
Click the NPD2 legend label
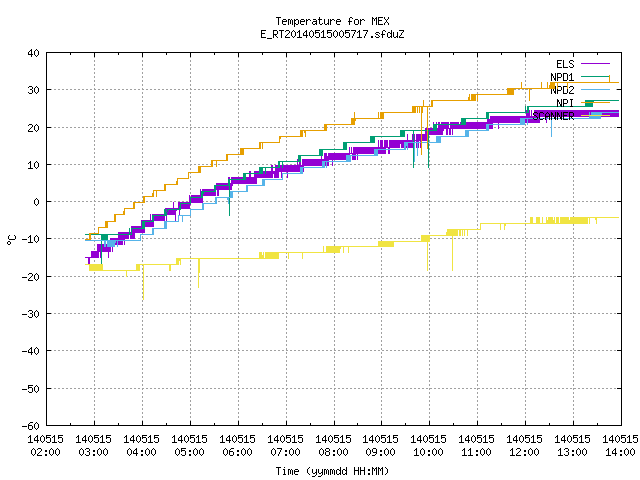pos(562,90)
